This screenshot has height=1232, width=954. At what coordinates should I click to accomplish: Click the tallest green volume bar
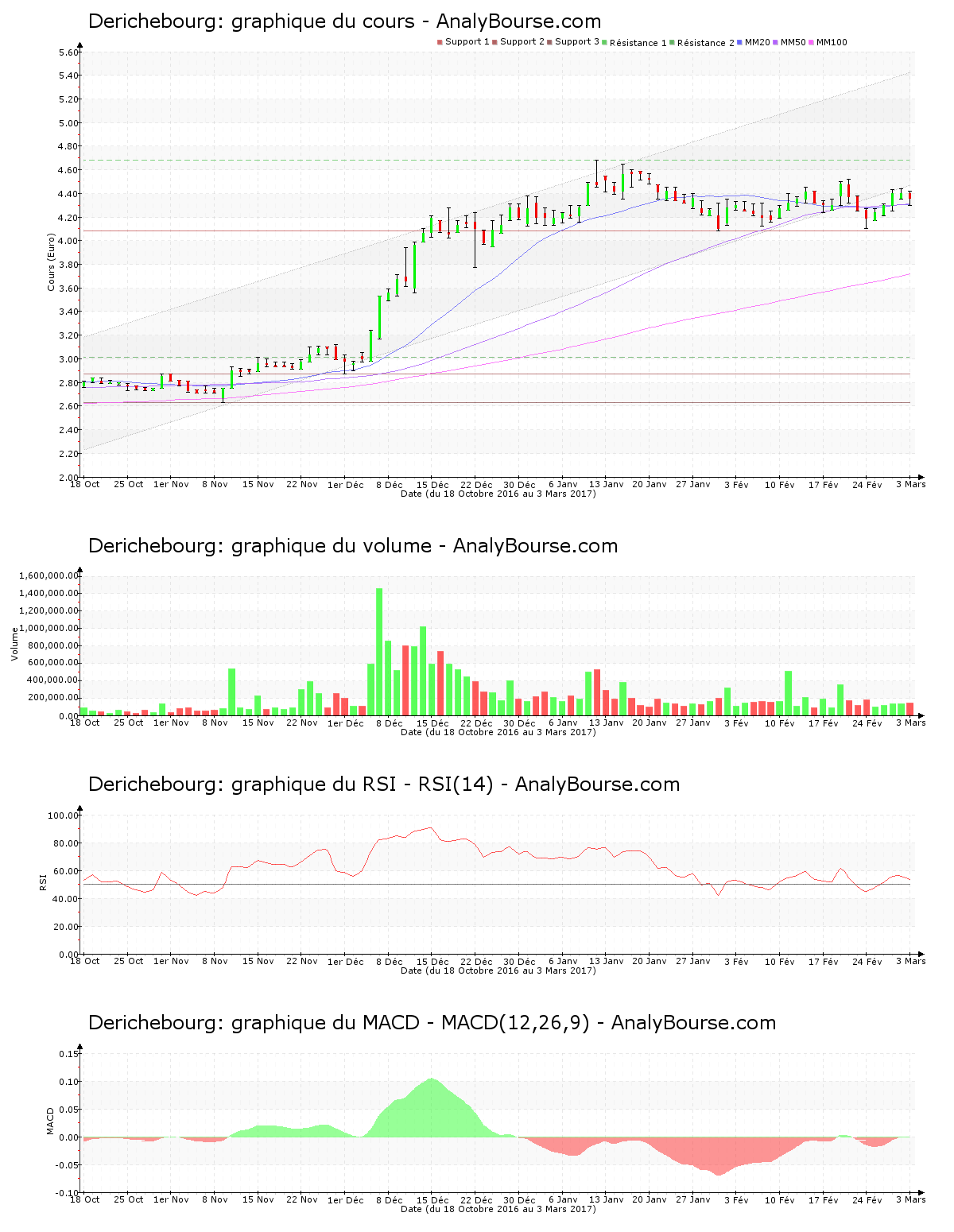379,652
